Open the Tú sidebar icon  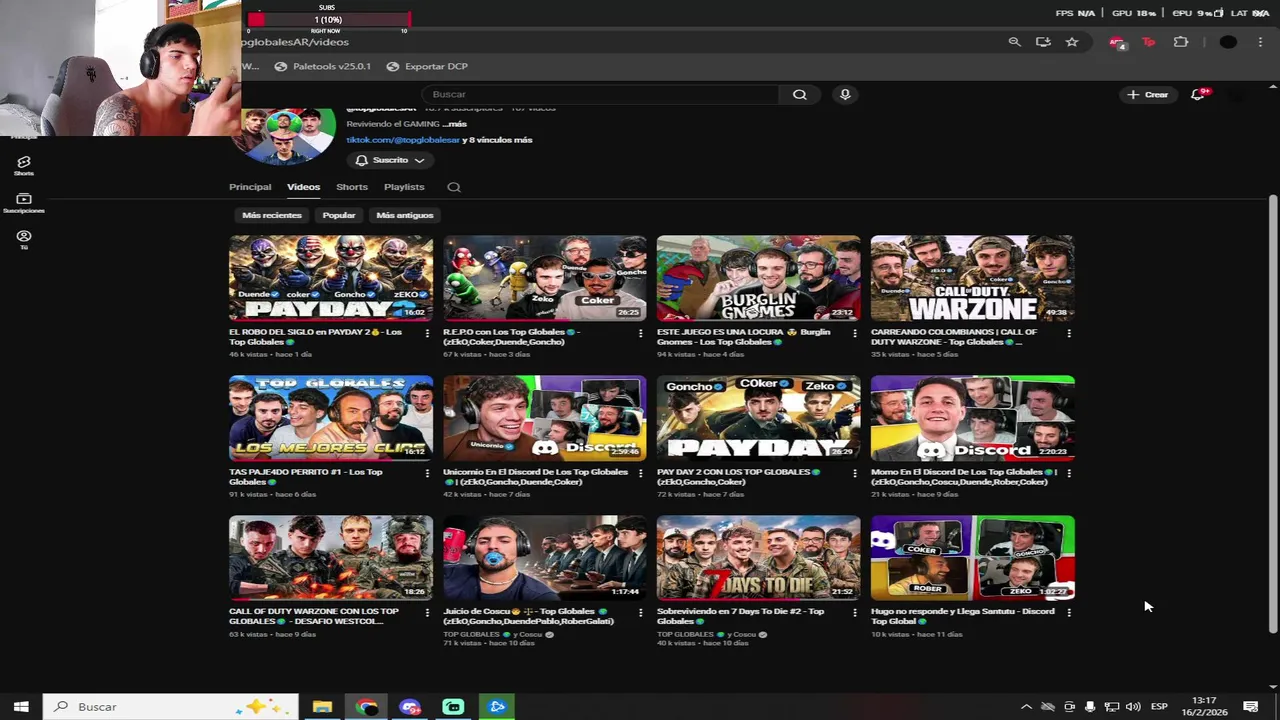(x=24, y=240)
